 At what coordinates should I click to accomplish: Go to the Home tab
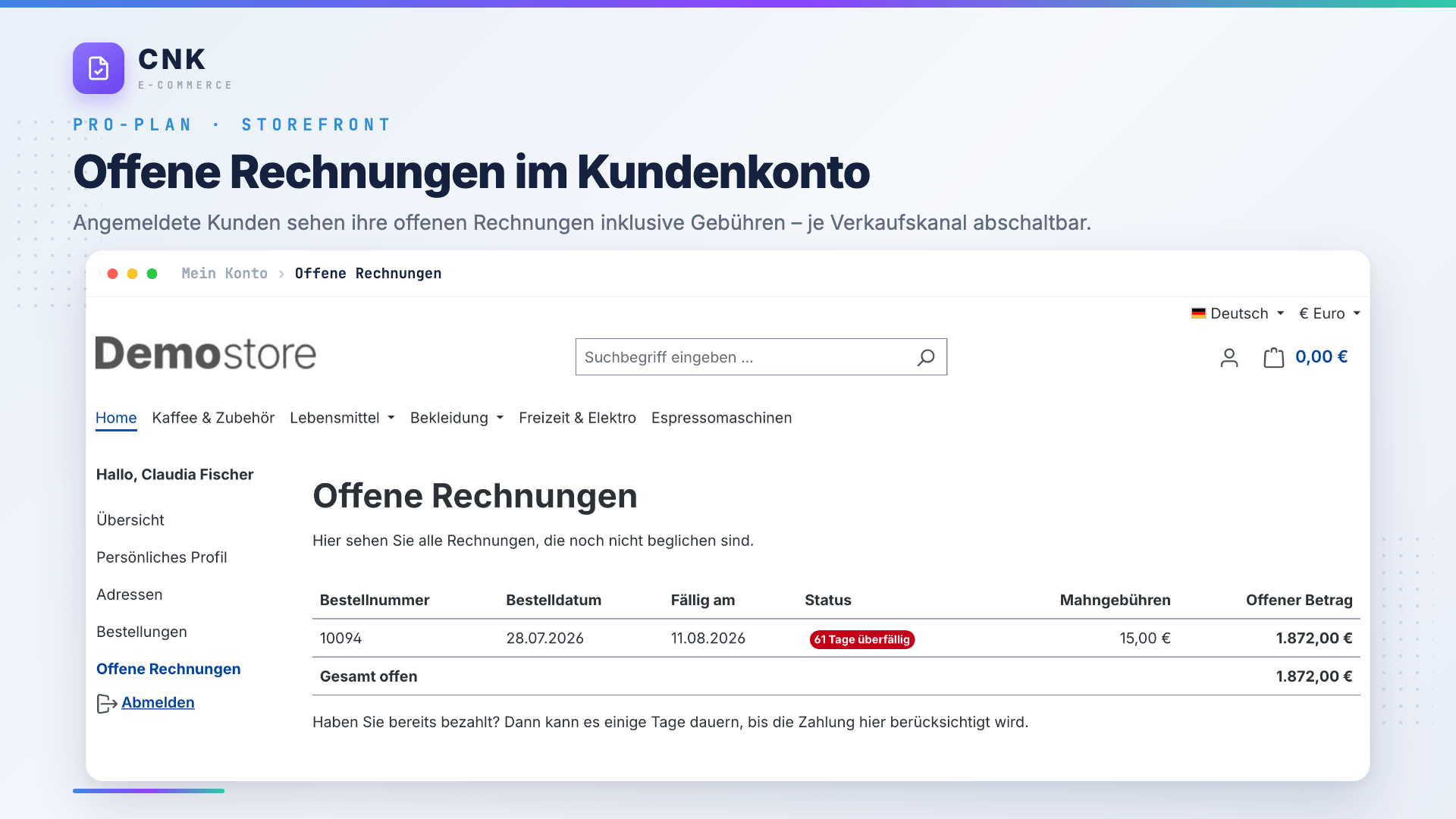click(x=116, y=418)
